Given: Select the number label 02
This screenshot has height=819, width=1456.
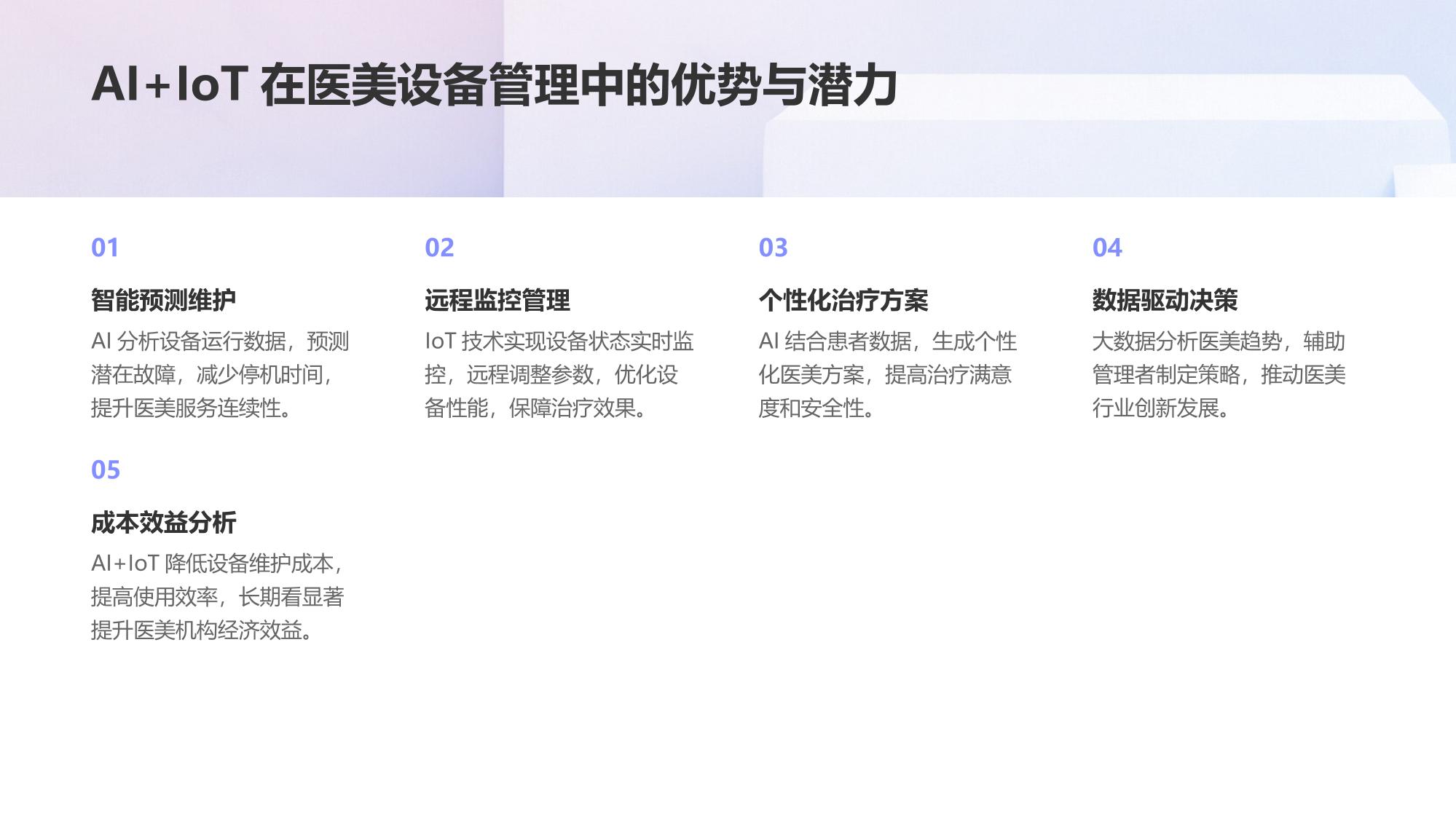Looking at the screenshot, I should point(439,248).
